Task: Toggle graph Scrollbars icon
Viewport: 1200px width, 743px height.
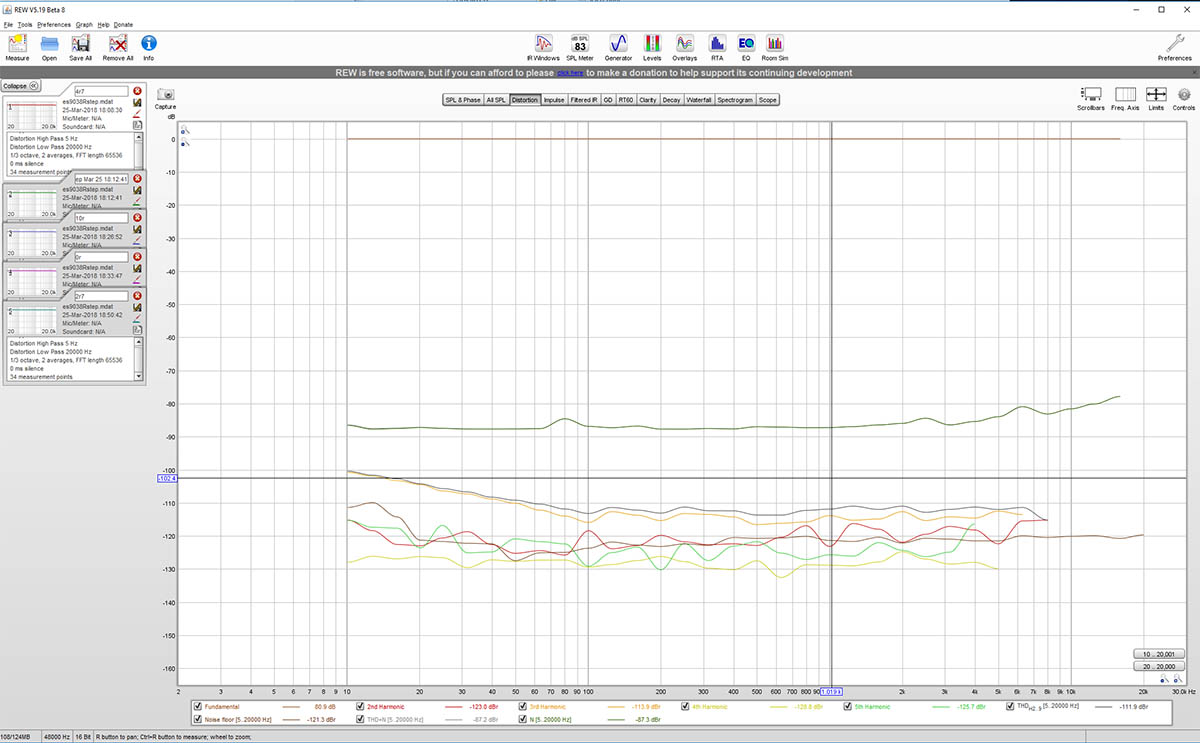Action: (x=1091, y=95)
